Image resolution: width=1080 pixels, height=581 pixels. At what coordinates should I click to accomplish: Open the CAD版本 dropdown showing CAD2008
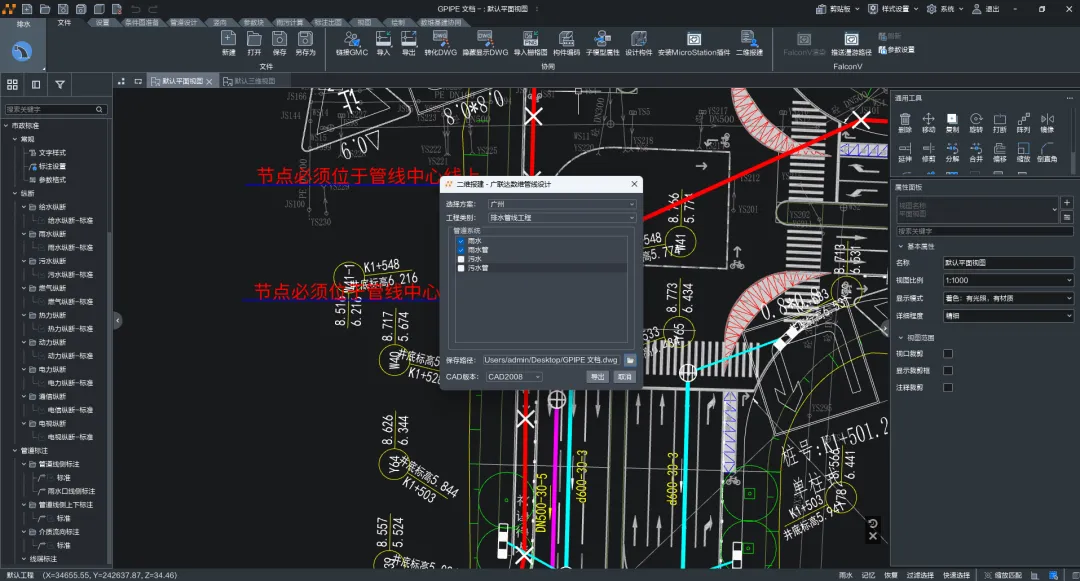click(514, 377)
